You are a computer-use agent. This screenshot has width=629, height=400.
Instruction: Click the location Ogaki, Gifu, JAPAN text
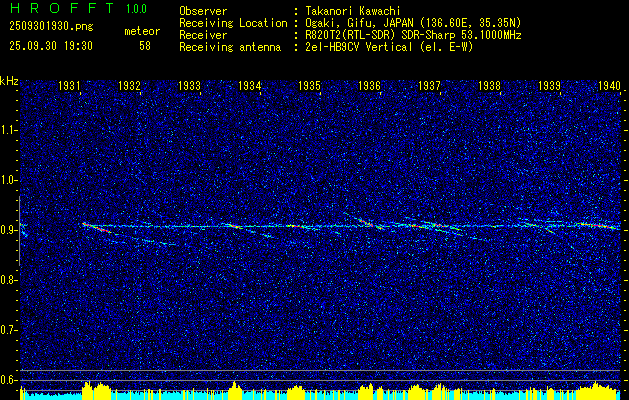tap(412, 23)
